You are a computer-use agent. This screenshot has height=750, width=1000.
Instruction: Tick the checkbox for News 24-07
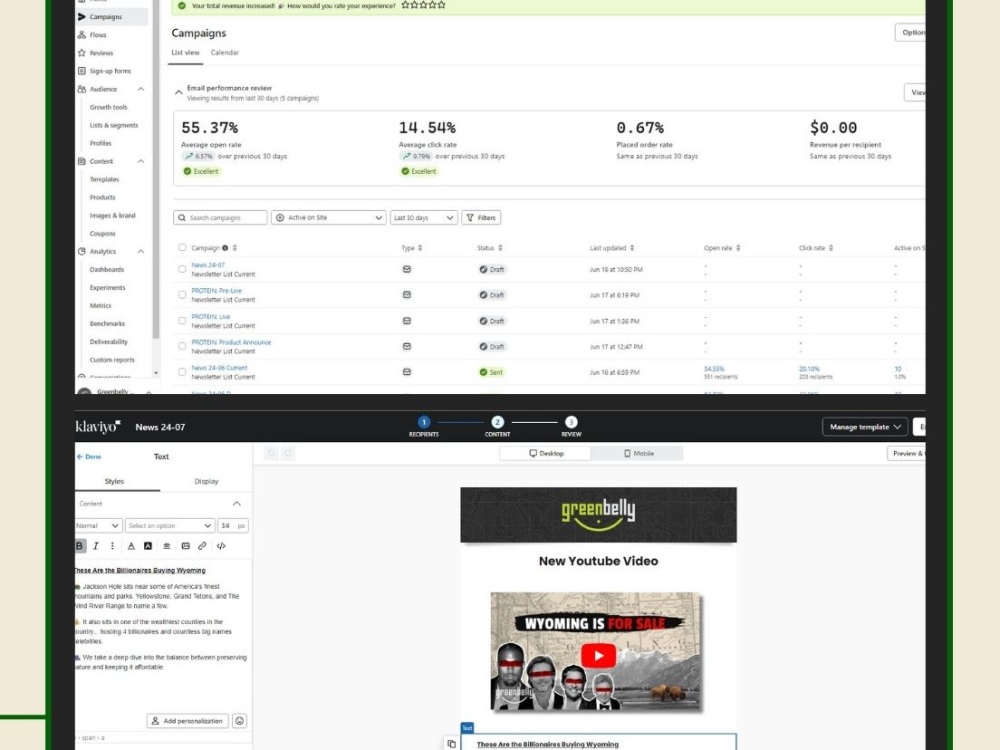[x=182, y=269]
